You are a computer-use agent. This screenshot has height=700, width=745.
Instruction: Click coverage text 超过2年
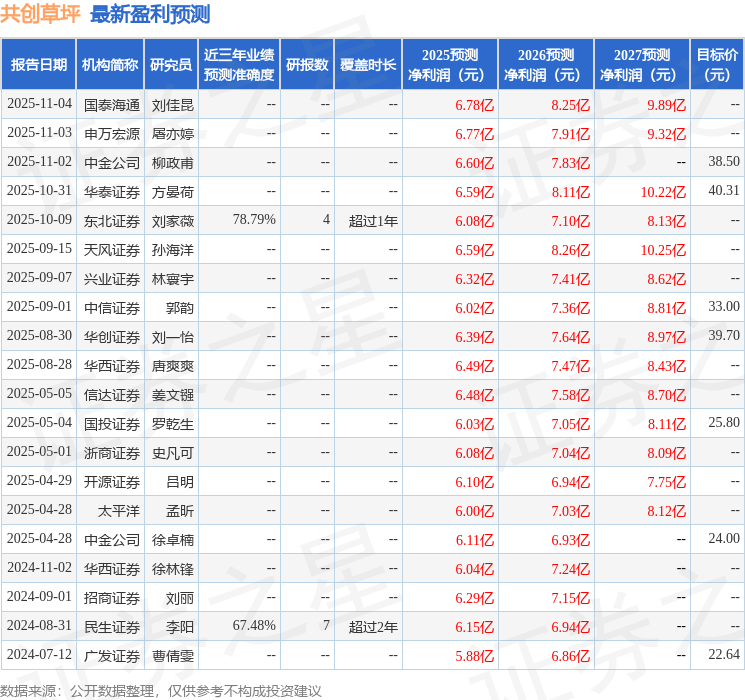pos(373,627)
